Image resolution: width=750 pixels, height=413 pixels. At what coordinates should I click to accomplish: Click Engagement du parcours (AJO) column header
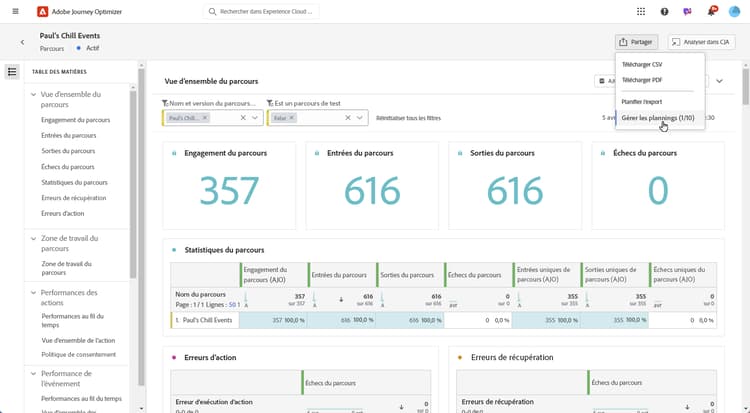(x=274, y=275)
